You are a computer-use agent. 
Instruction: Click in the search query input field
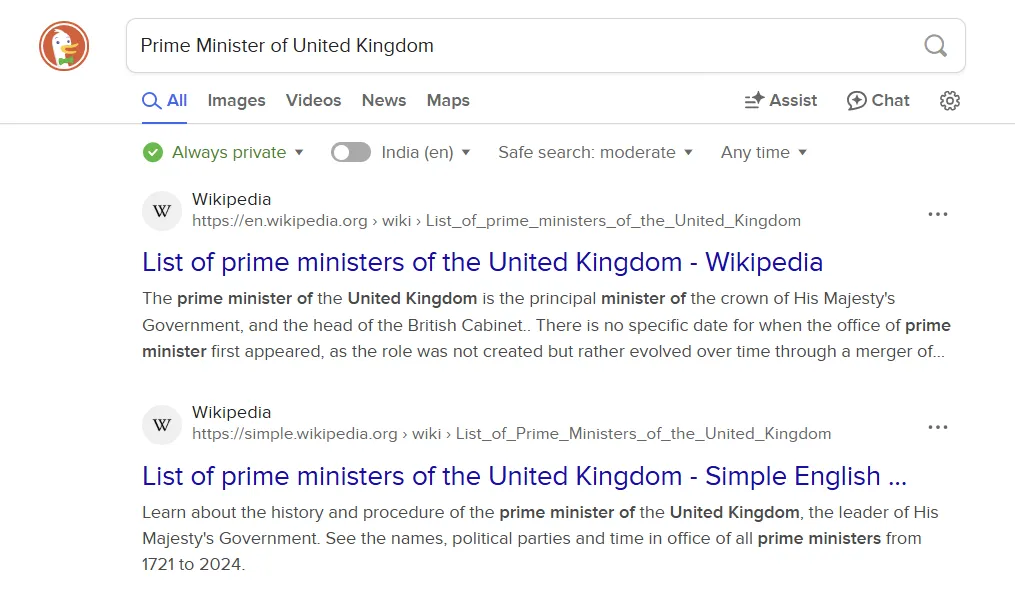[520, 45]
